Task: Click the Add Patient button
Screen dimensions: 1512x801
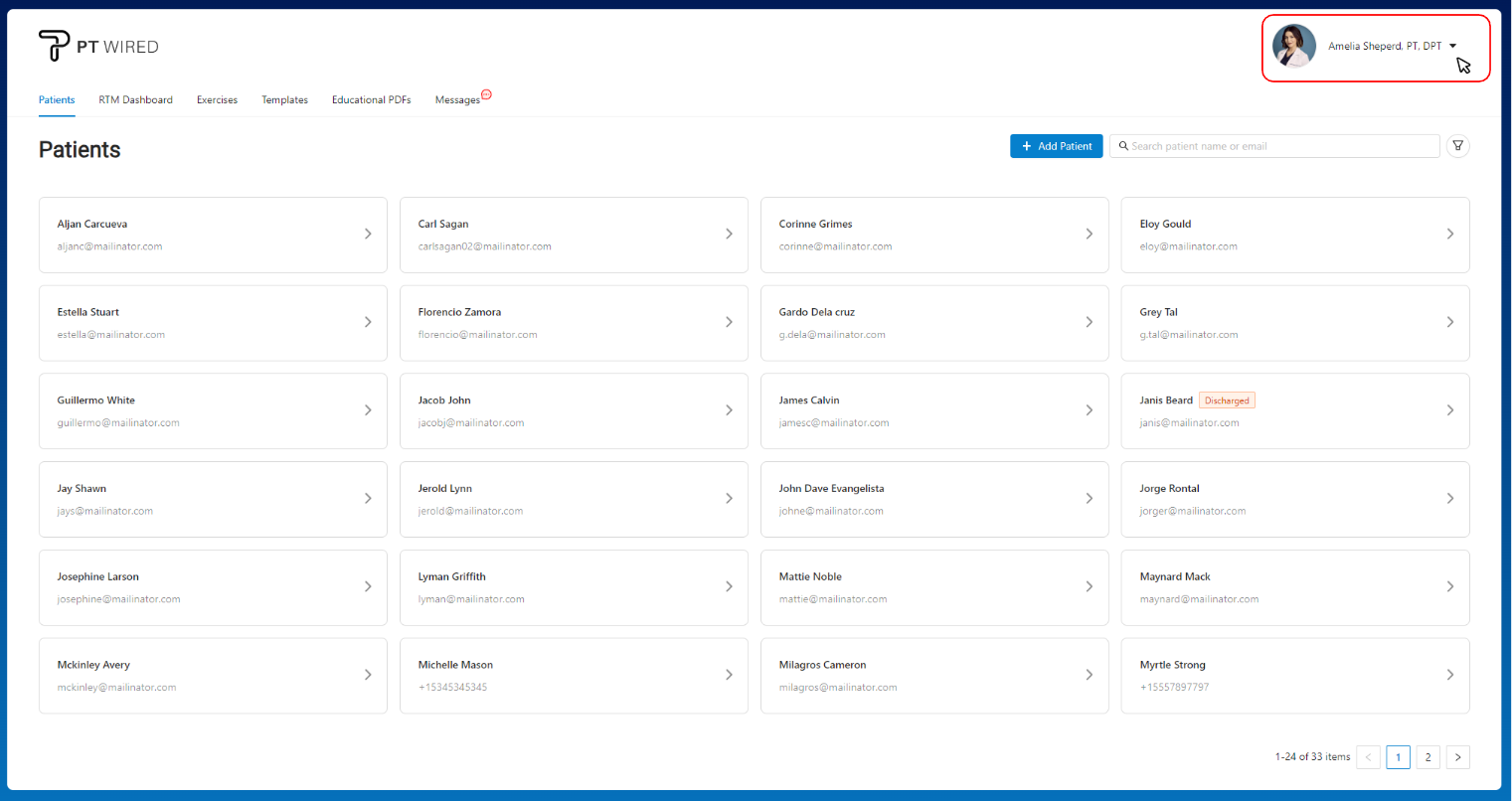Action: (x=1056, y=146)
